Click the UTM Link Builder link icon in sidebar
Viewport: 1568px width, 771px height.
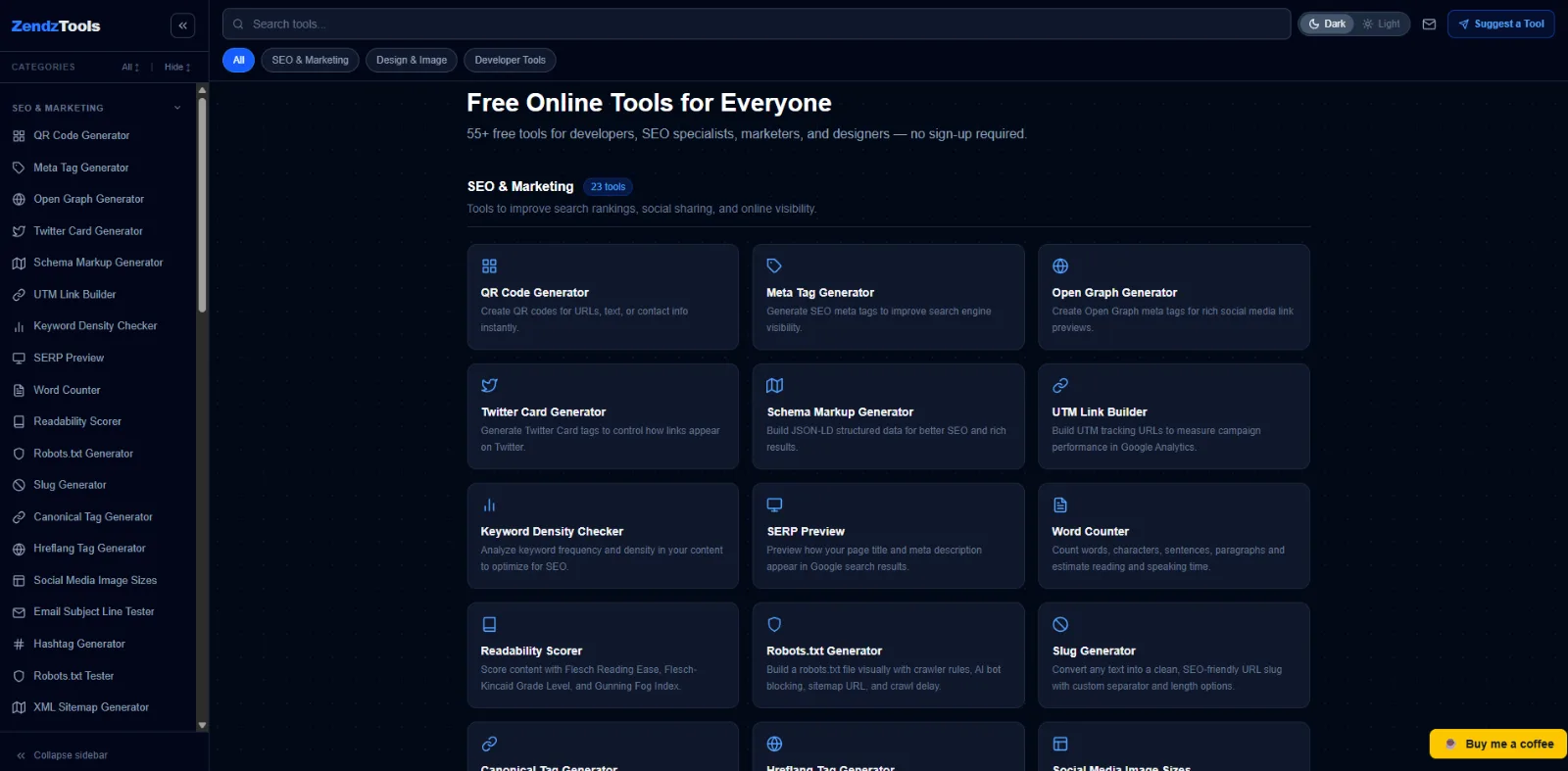pyautogui.click(x=19, y=295)
